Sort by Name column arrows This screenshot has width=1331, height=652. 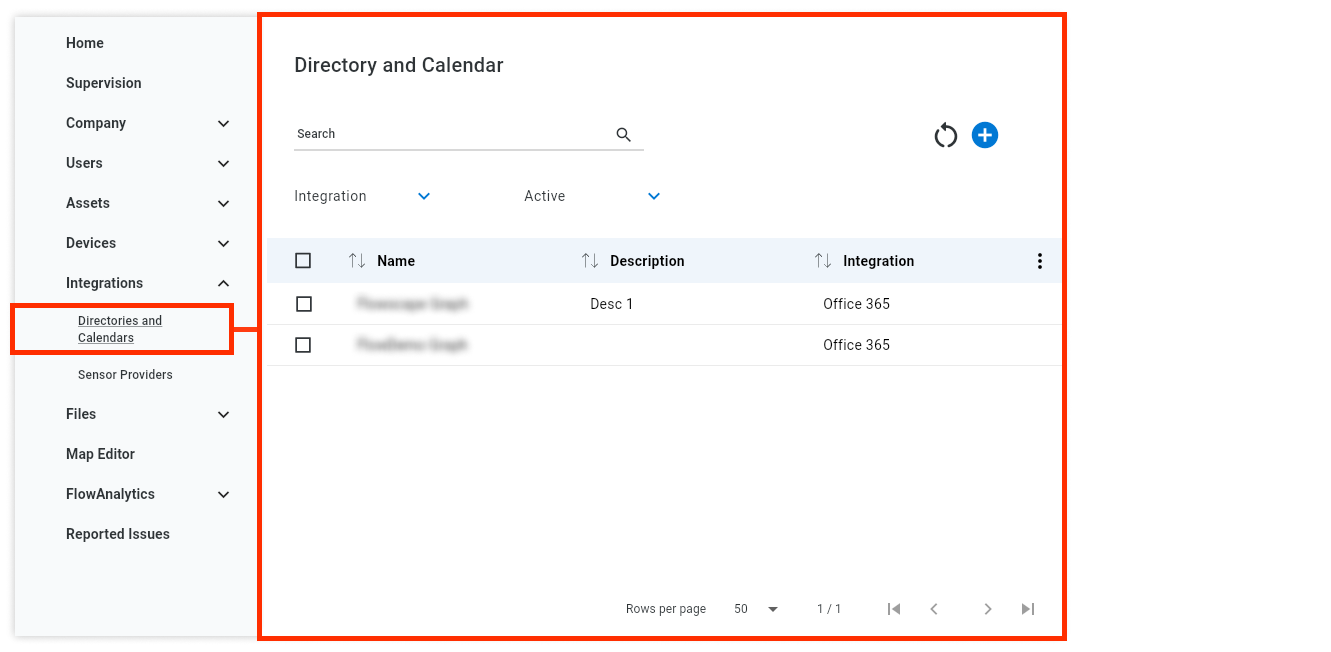[357, 261]
